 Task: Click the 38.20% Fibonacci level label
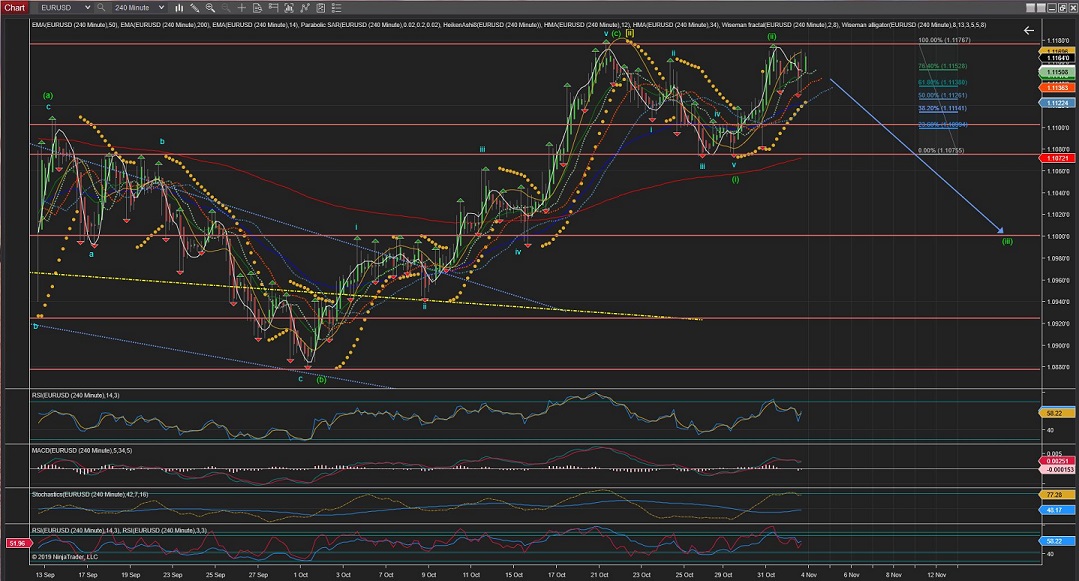click(942, 108)
